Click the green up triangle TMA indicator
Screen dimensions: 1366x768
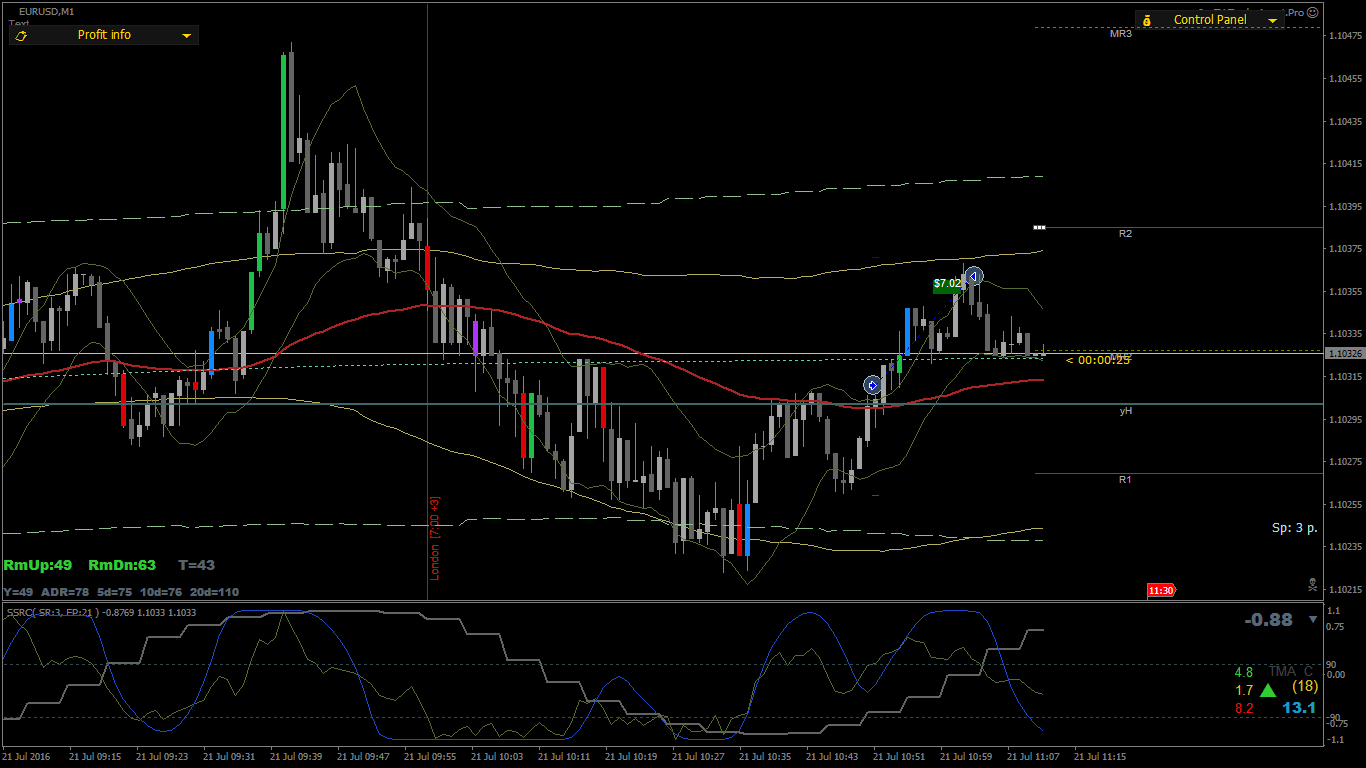1268,690
